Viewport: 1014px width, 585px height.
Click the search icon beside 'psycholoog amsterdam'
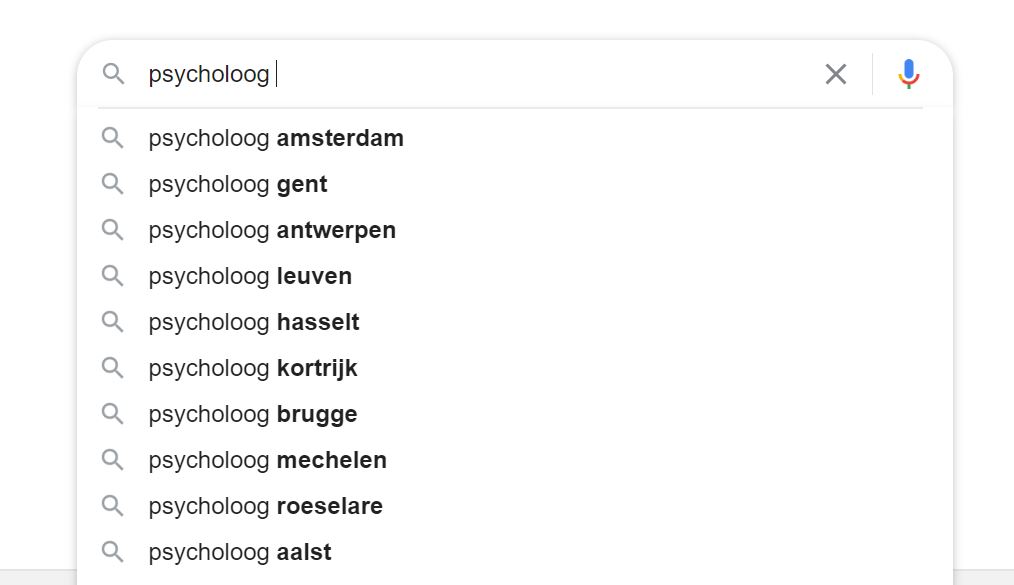coord(113,138)
